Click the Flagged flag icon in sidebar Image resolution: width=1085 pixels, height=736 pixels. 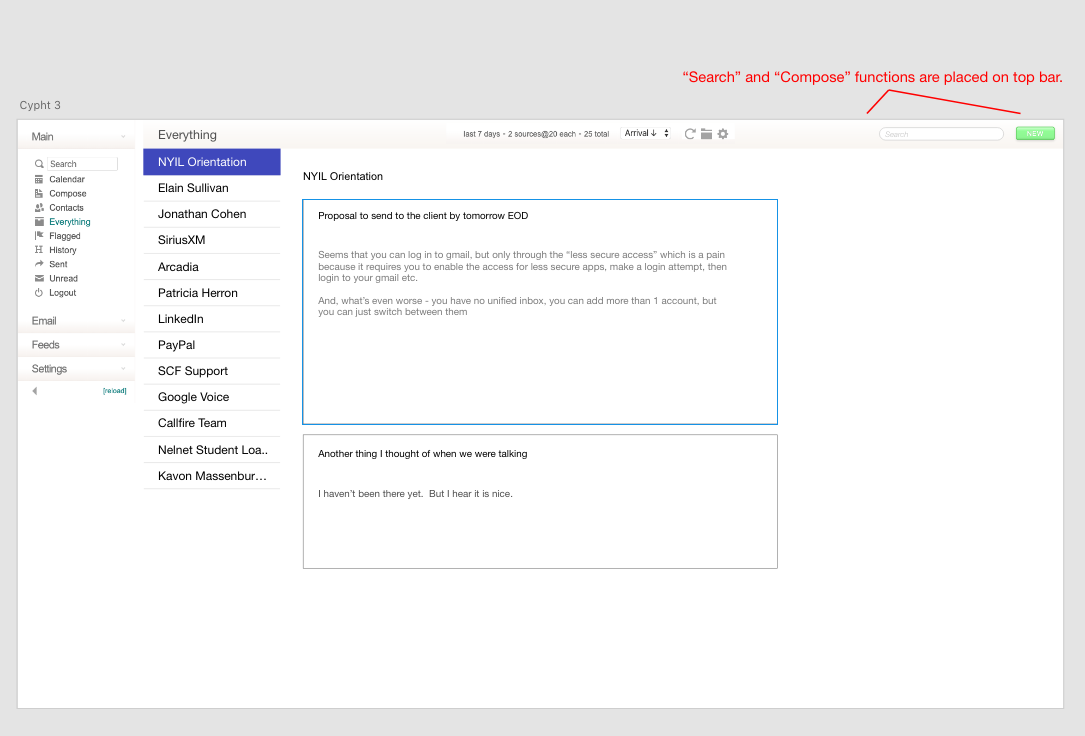(x=39, y=236)
